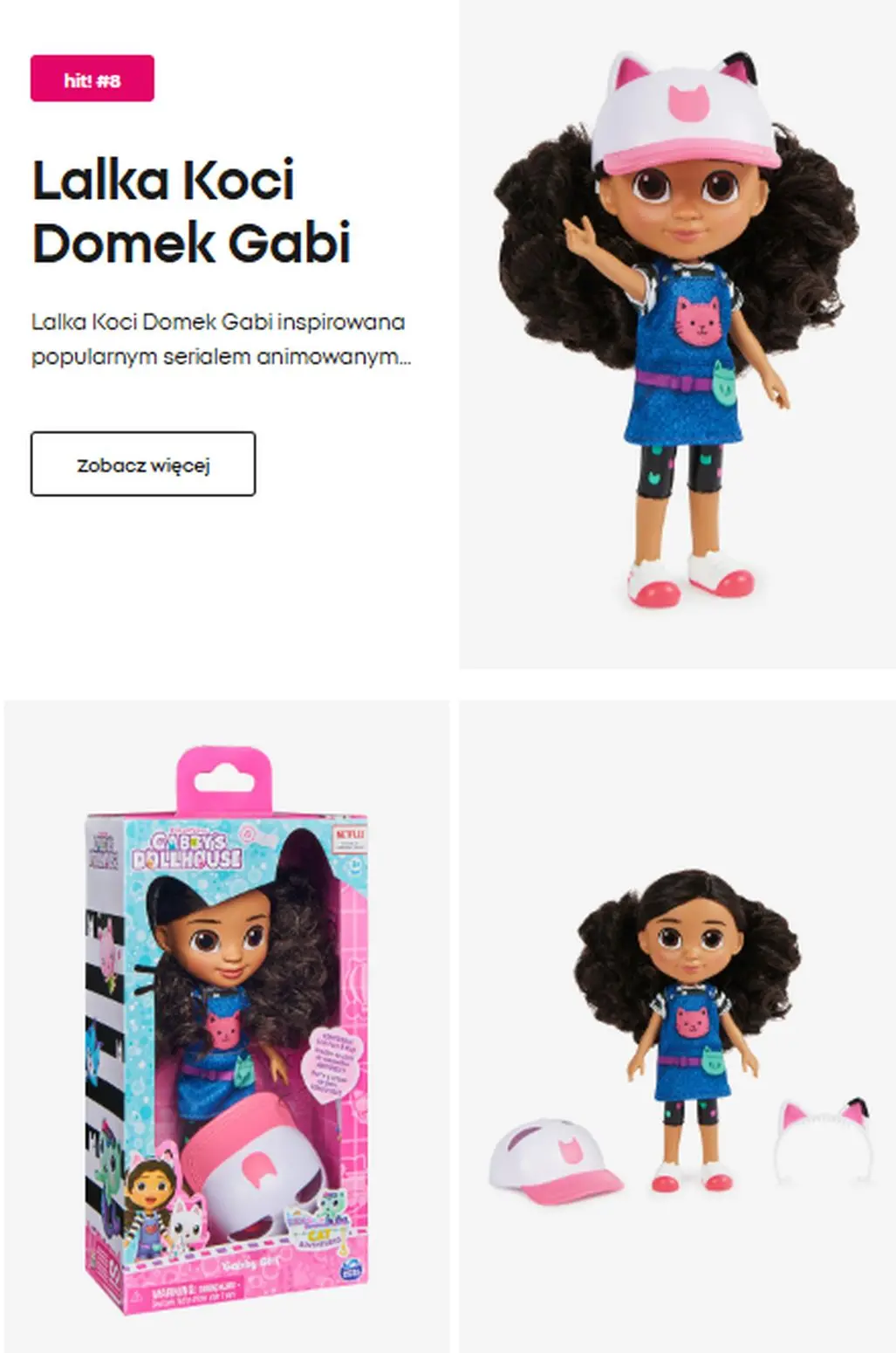Click the description text about popularnym serialem animowanym
896x1353 pixels.
tap(221, 340)
